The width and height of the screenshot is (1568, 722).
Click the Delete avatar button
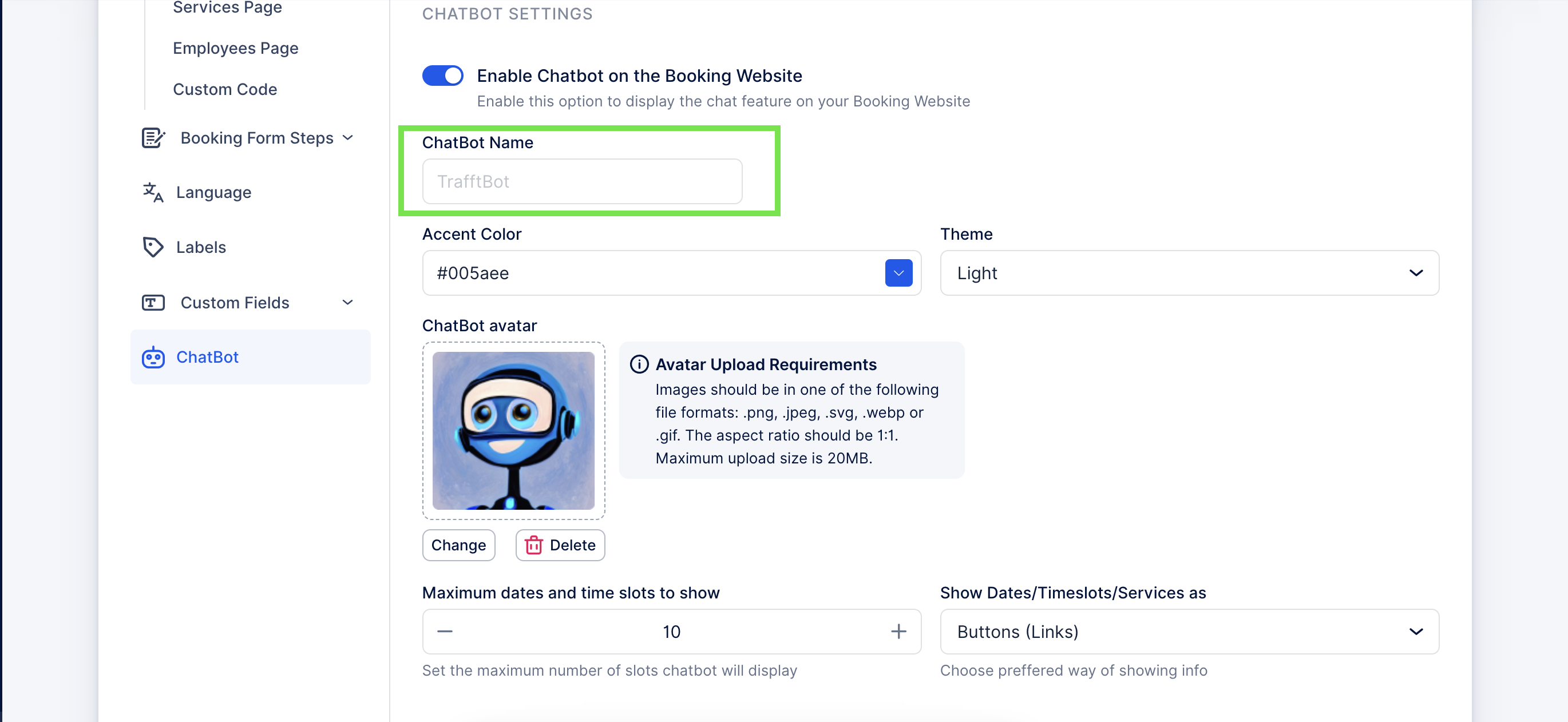click(x=560, y=545)
